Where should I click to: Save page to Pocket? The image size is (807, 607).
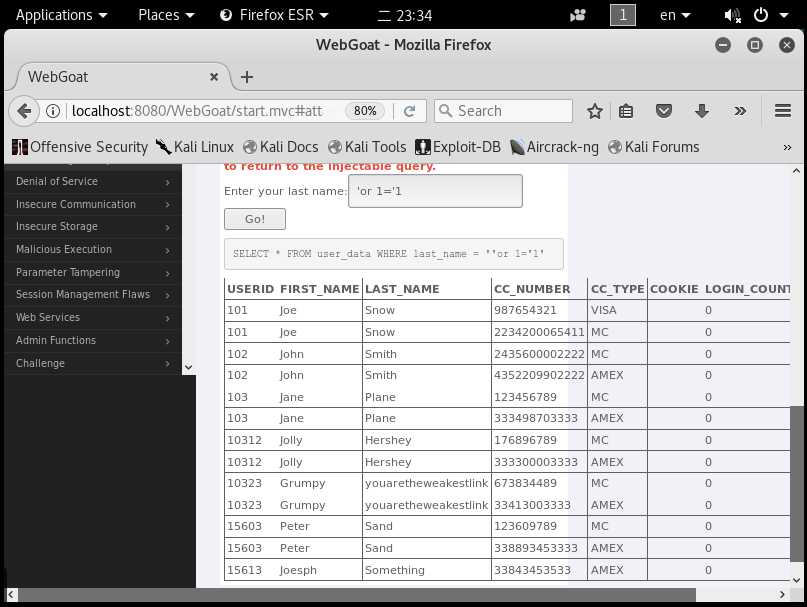pyautogui.click(x=664, y=111)
